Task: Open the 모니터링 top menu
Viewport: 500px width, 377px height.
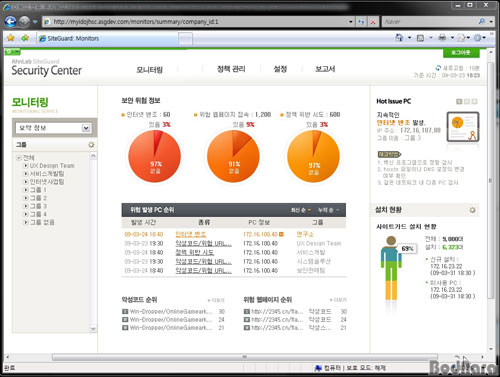Action: [149, 69]
